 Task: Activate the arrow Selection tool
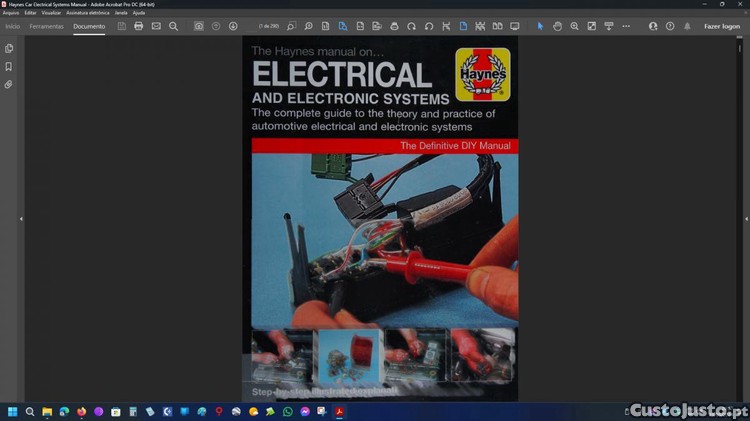coord(540,26)
